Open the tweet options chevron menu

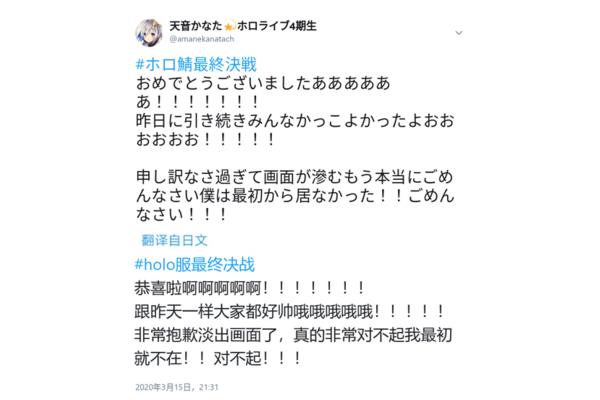coord(458,33)
